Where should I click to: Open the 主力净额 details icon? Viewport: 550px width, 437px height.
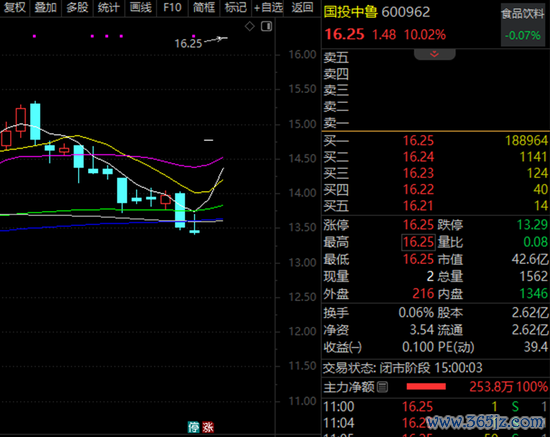[382, 387]
